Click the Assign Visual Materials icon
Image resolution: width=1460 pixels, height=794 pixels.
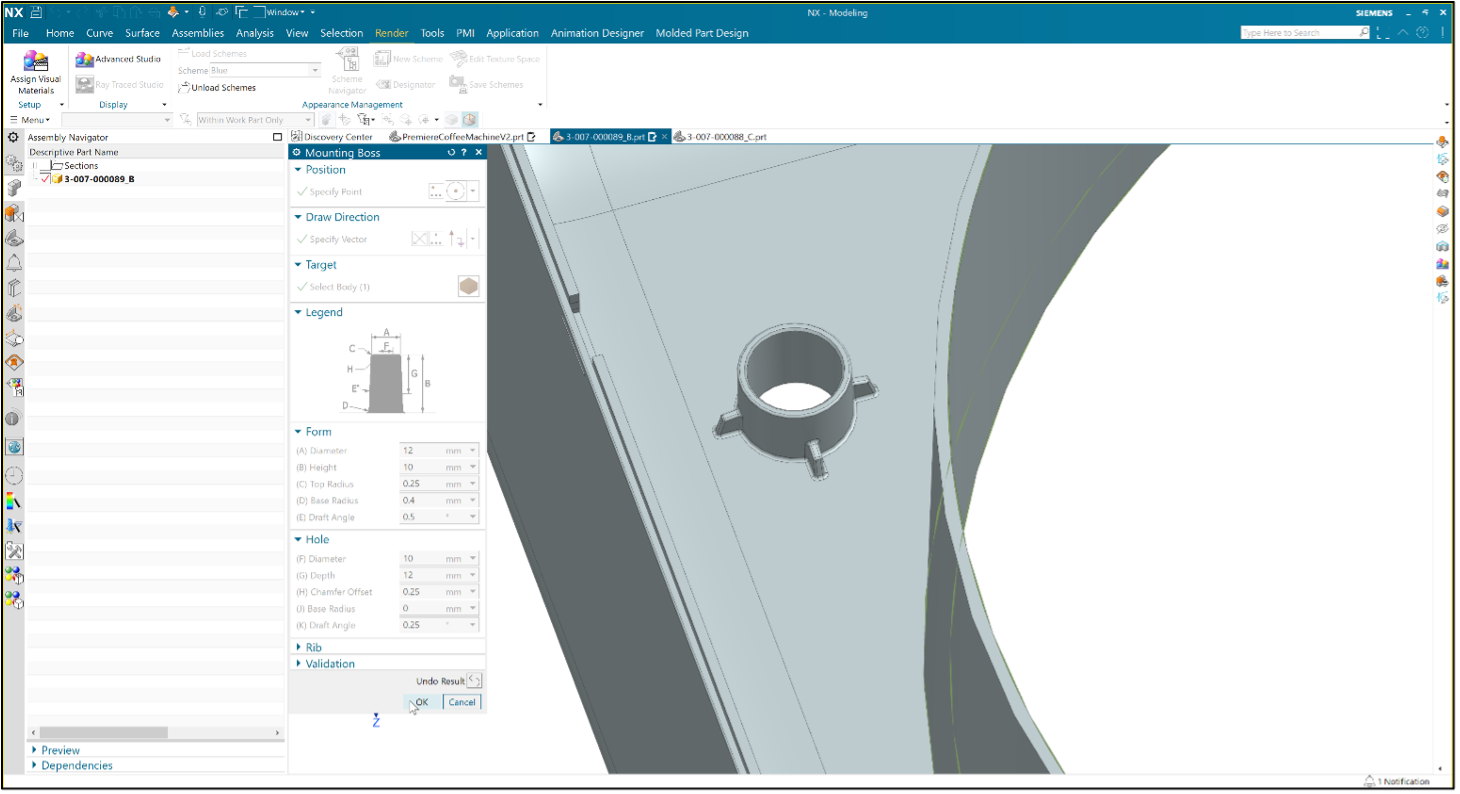tap(35, 61)
